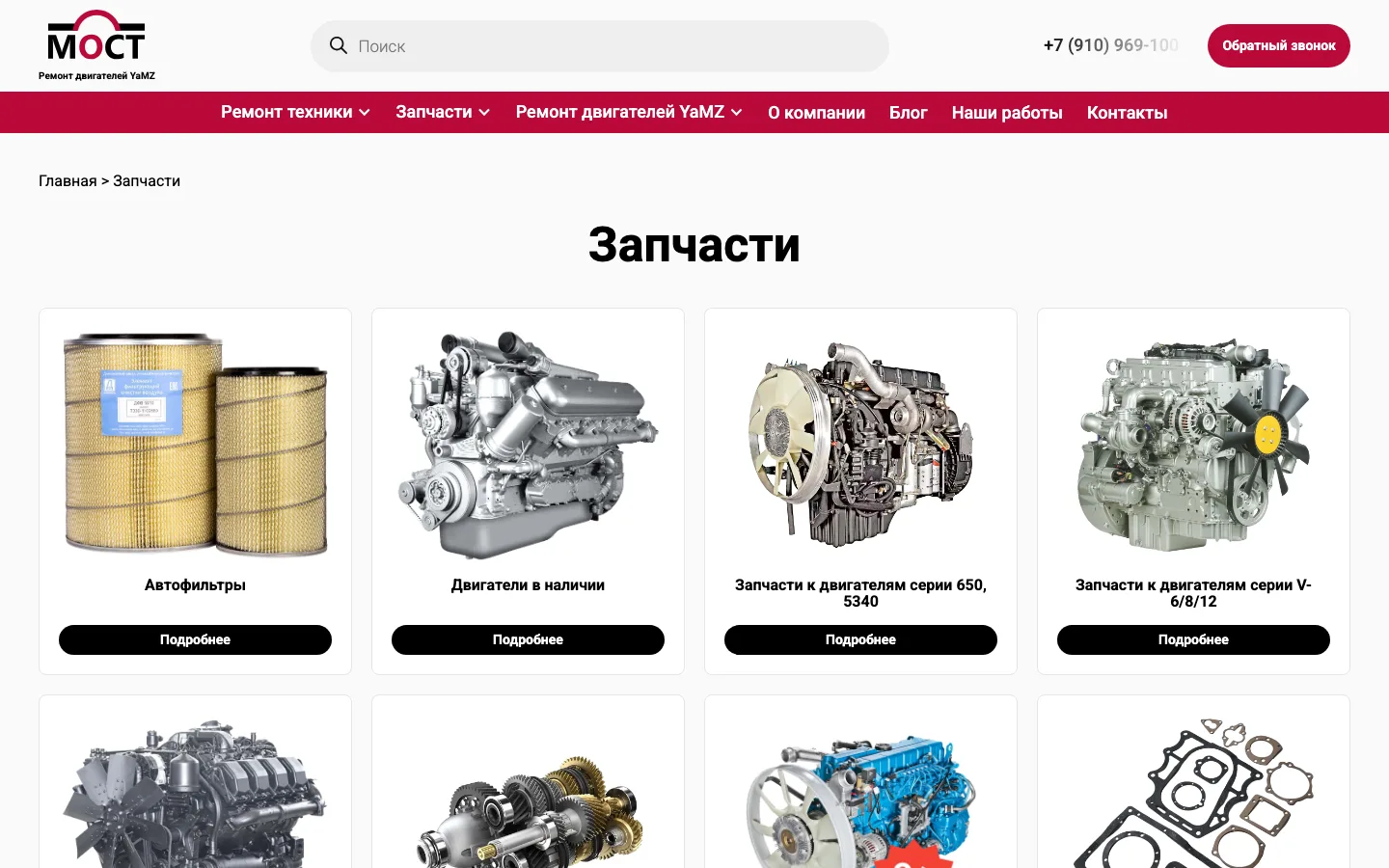Click the Двигатели в наличии engine image
Screen dimensions: 1389x868
(x=528, y=444)
